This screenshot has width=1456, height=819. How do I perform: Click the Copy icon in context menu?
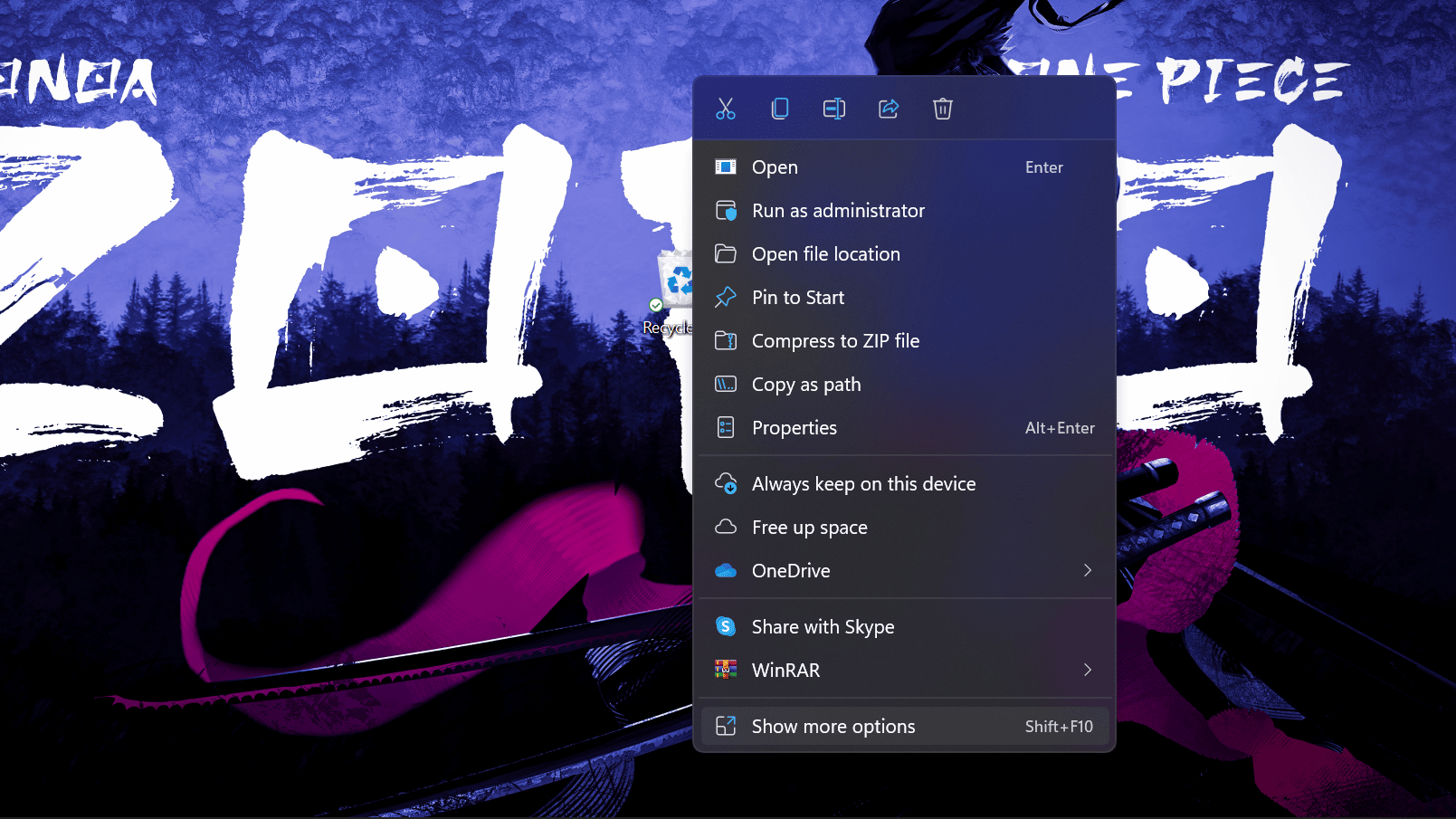point(780,110)
